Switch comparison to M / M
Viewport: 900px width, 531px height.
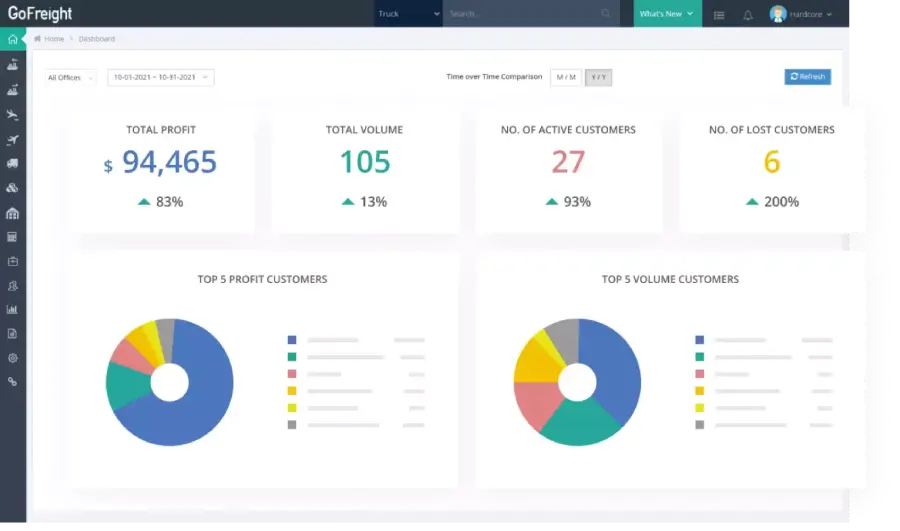[x=566, y=77]
